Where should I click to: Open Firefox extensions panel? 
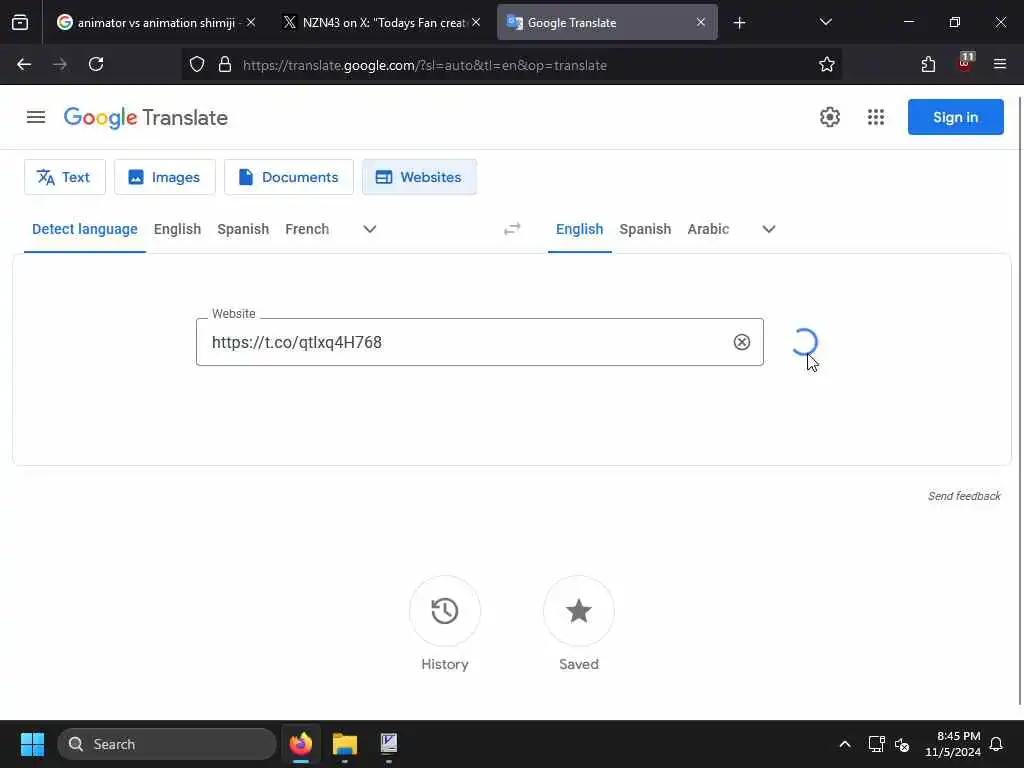point(928,65)
